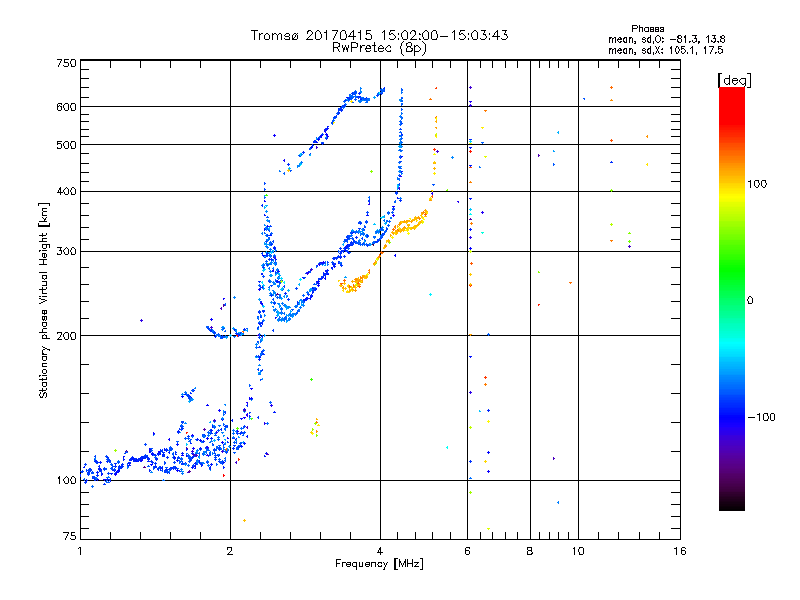
Task: Click the 'mean, sd,O: -81.3, 13.8' line
Action: (666, 39)
